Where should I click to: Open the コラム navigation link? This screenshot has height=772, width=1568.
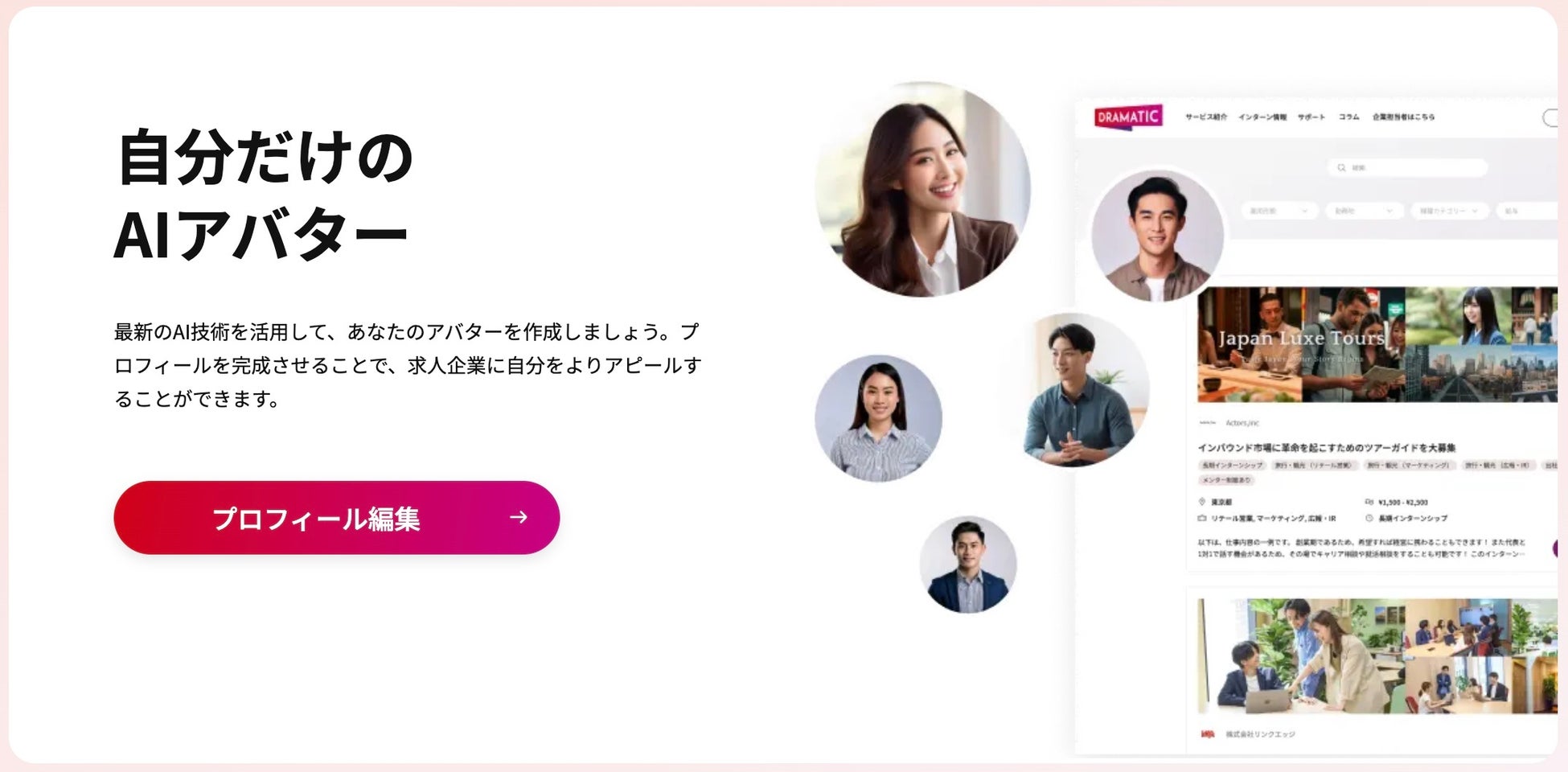[x=1349, y=117]
